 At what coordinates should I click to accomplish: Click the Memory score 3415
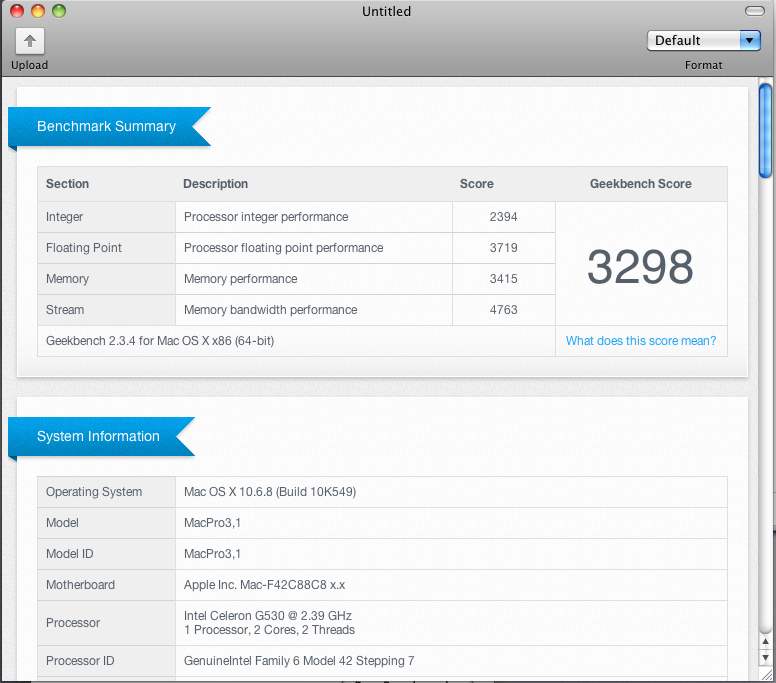click(x=503, y=279)
